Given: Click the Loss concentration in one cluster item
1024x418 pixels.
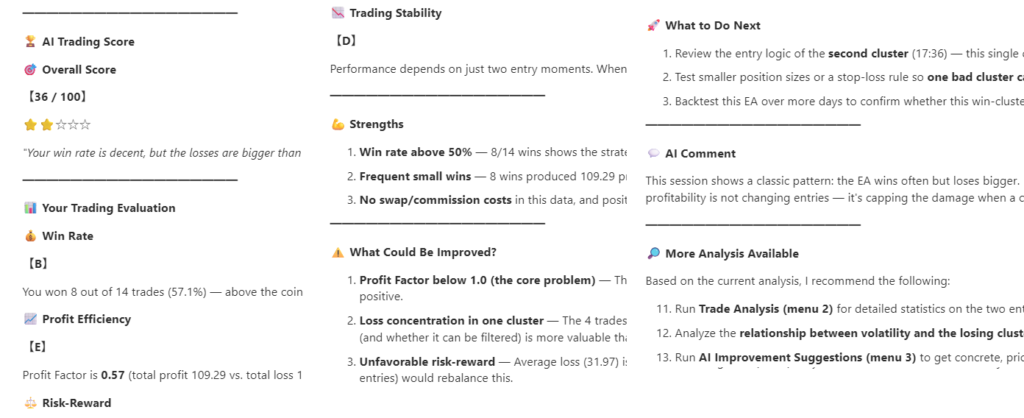Looking at the screenshot, I should [x=451, y=321].
